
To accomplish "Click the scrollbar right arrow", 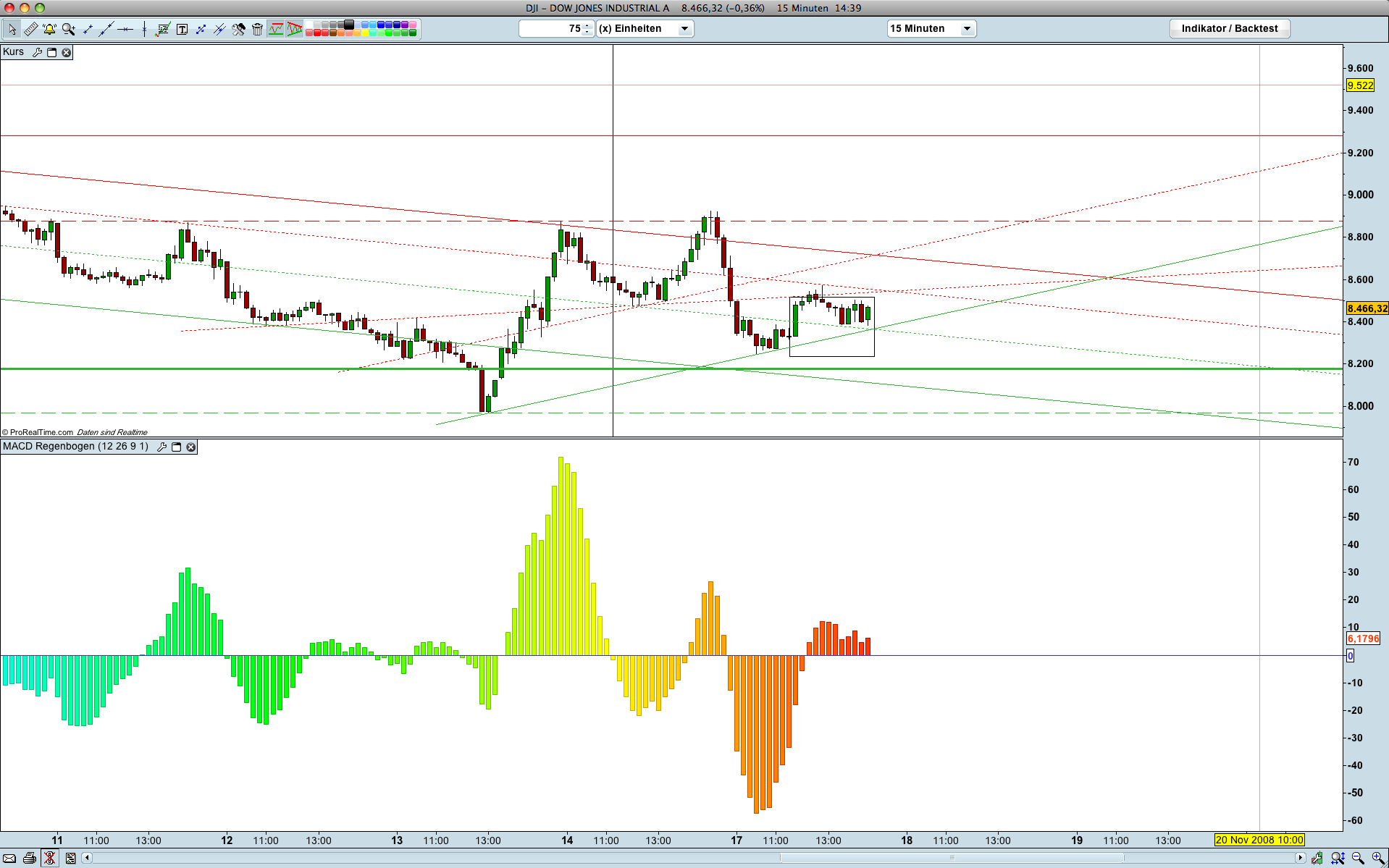I will tap(1301, 858).
